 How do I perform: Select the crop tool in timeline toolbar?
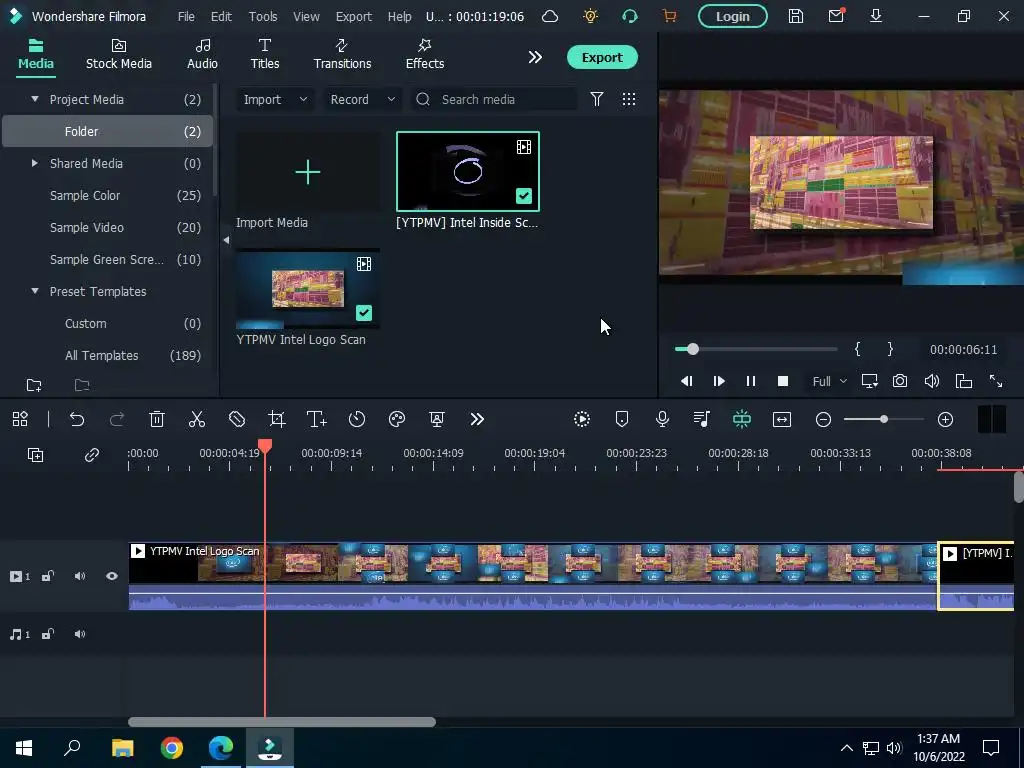[x=277, y=419]
